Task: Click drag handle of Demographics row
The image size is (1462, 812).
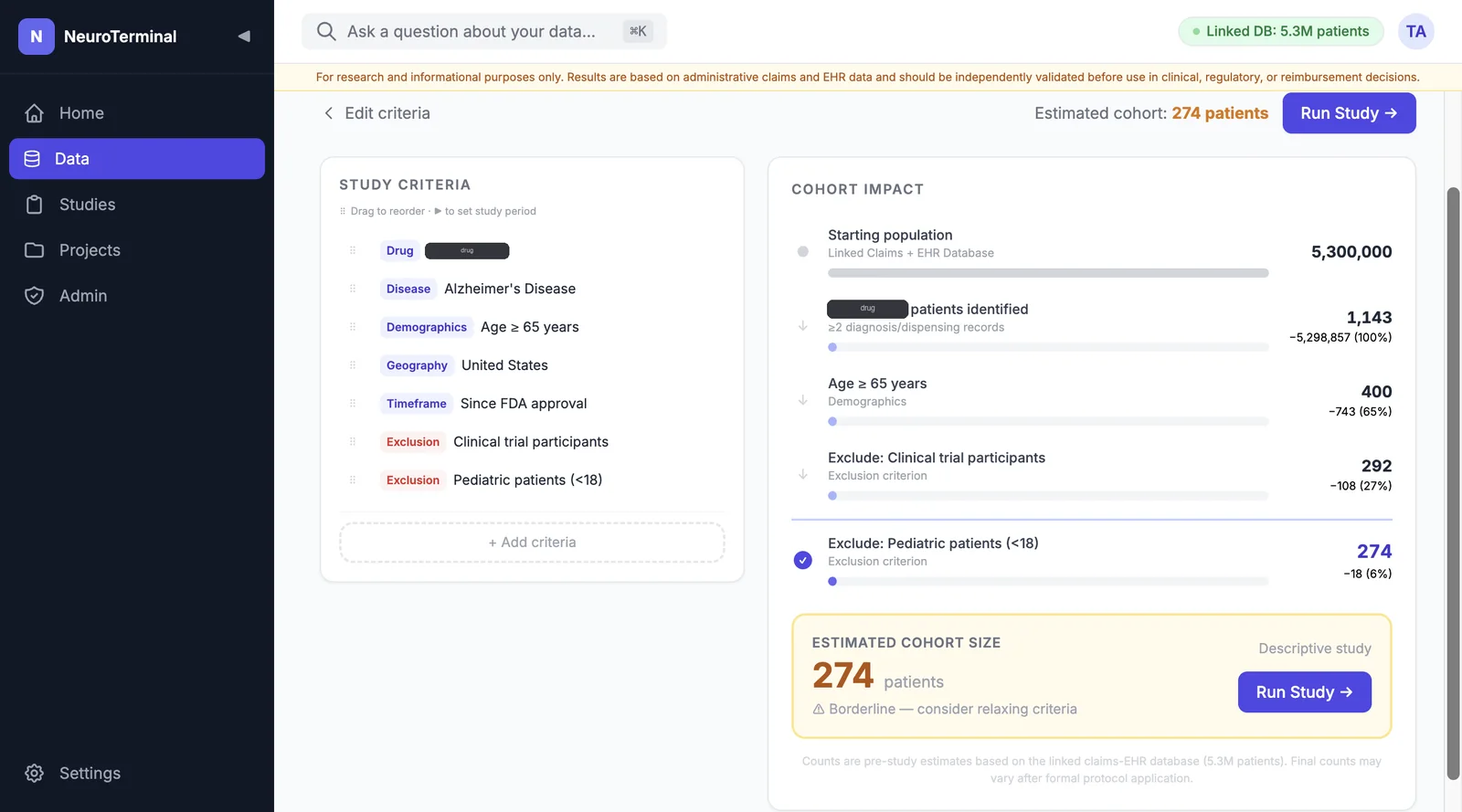Action: [x=353, y=327]
